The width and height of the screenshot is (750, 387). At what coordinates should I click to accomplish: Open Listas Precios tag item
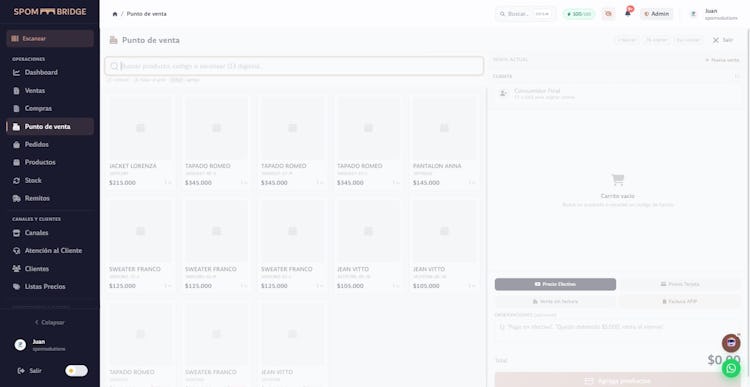(x=50, y=287)
